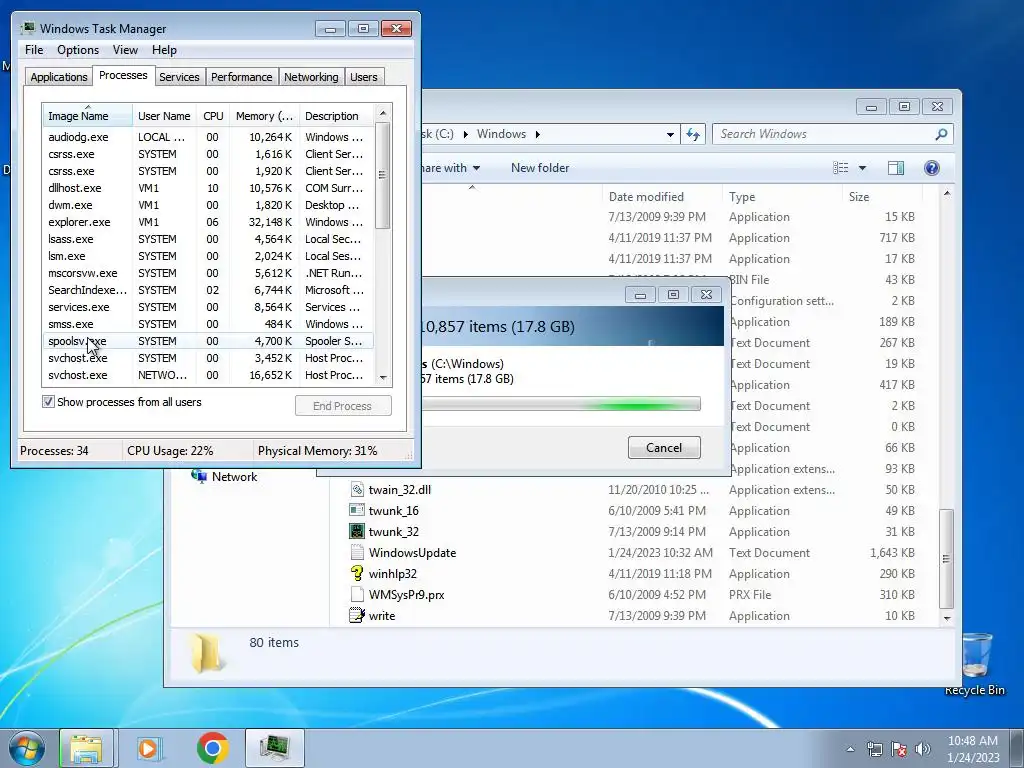Image resolution: width=1024 pixels, height=768 pixels.
Task: Click the change view icon in Explorer
Action: click(840, 168)
